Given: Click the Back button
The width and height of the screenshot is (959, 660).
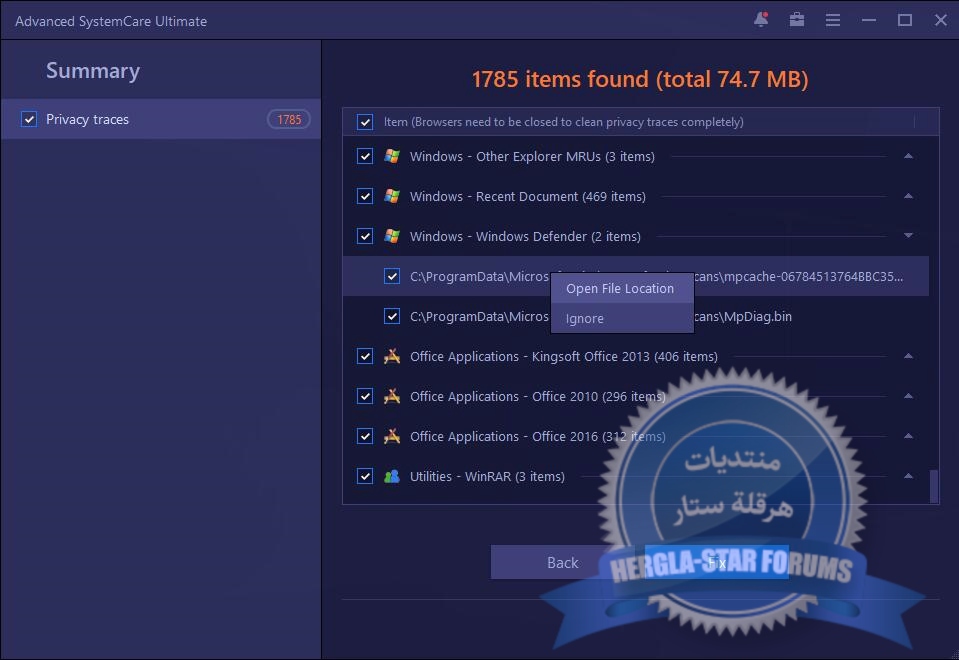Looking at the screenshot, I should point(562,562).
